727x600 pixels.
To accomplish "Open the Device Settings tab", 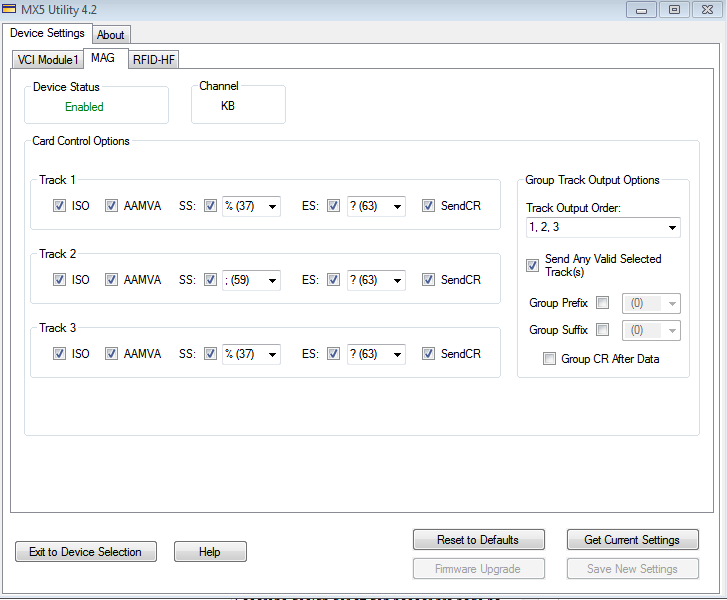I will tap(47, 33).
